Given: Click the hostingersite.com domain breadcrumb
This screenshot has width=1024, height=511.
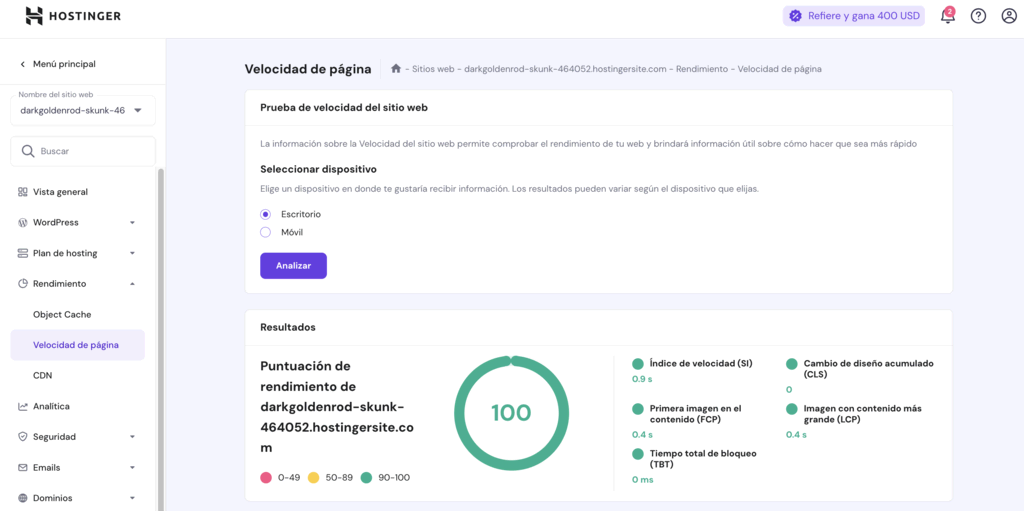Looking at the screenshot, I should pyautogui.click(x=566, y=69).
